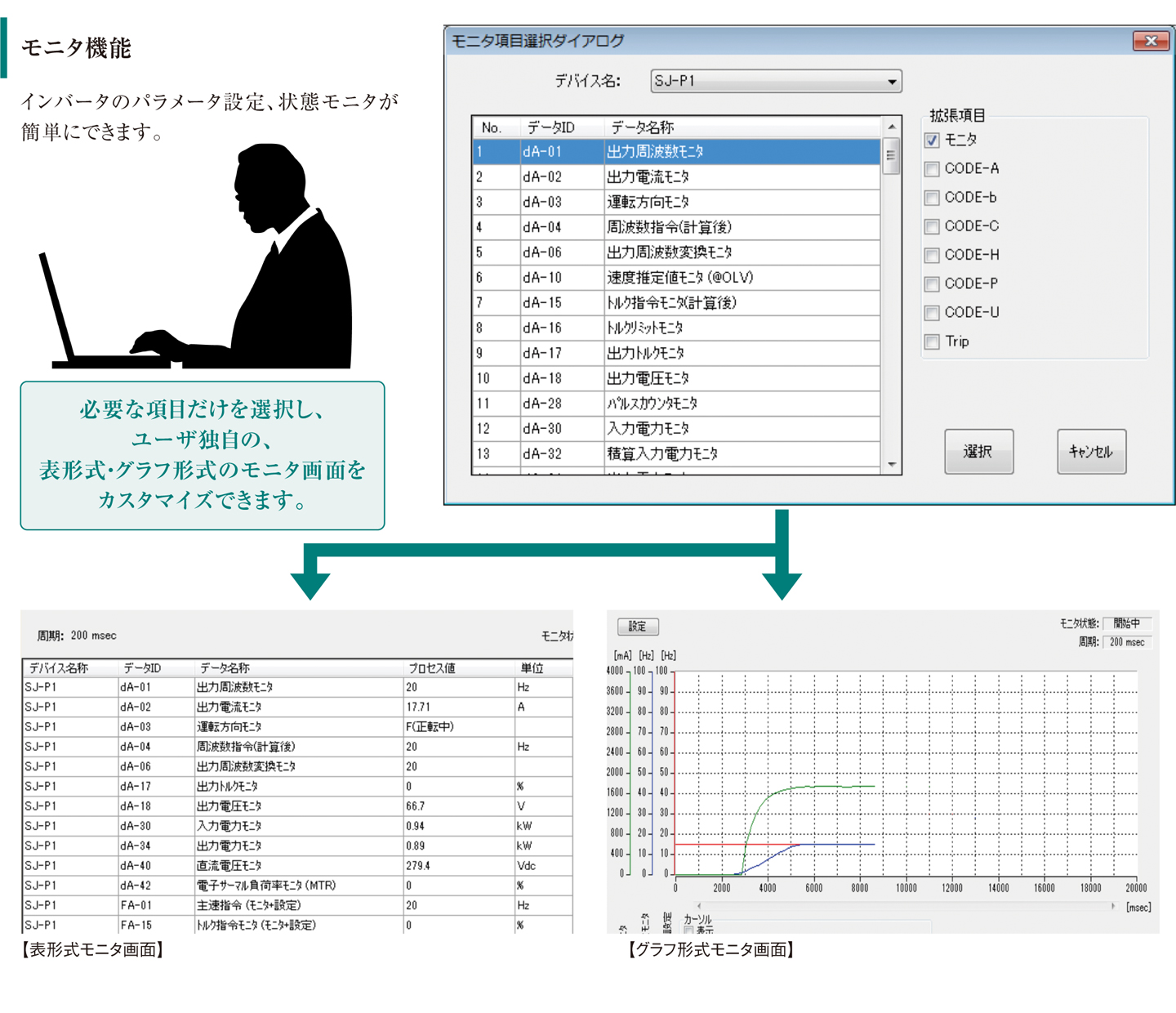Close the モニタ項目選択ダイアログ window
Screen dimensions: 1176x1013
click(x=1151, y=41)
